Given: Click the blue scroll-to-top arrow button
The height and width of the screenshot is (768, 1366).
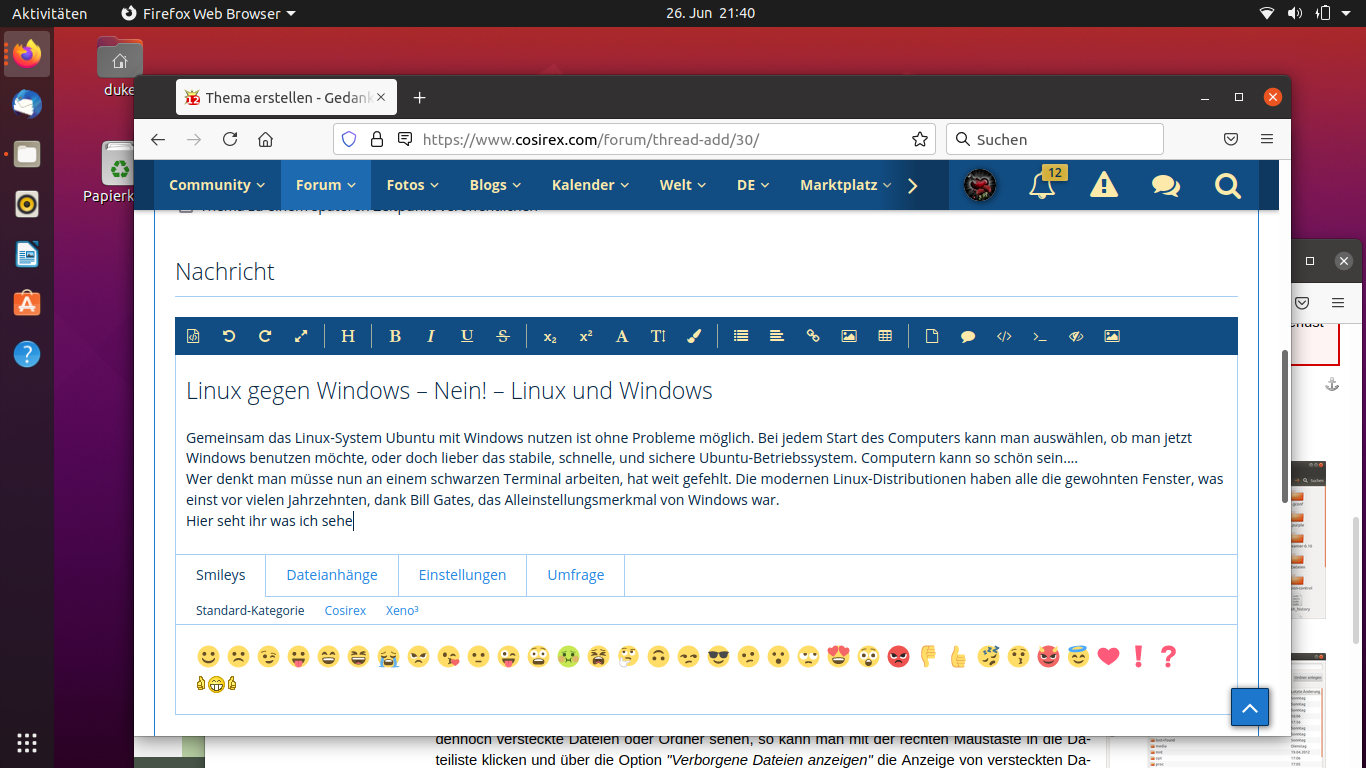Looking at the screenshot, I should pos(1249,707).
